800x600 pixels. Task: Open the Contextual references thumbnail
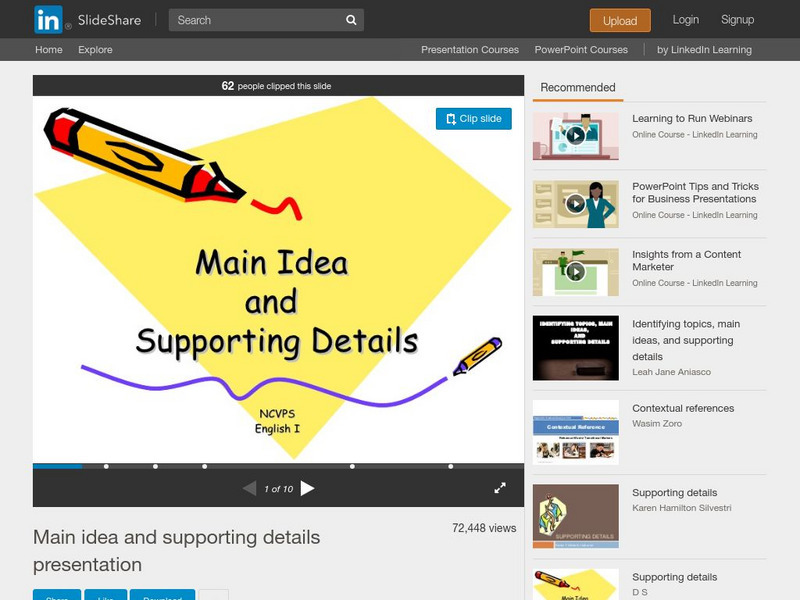tap(576, 432)
